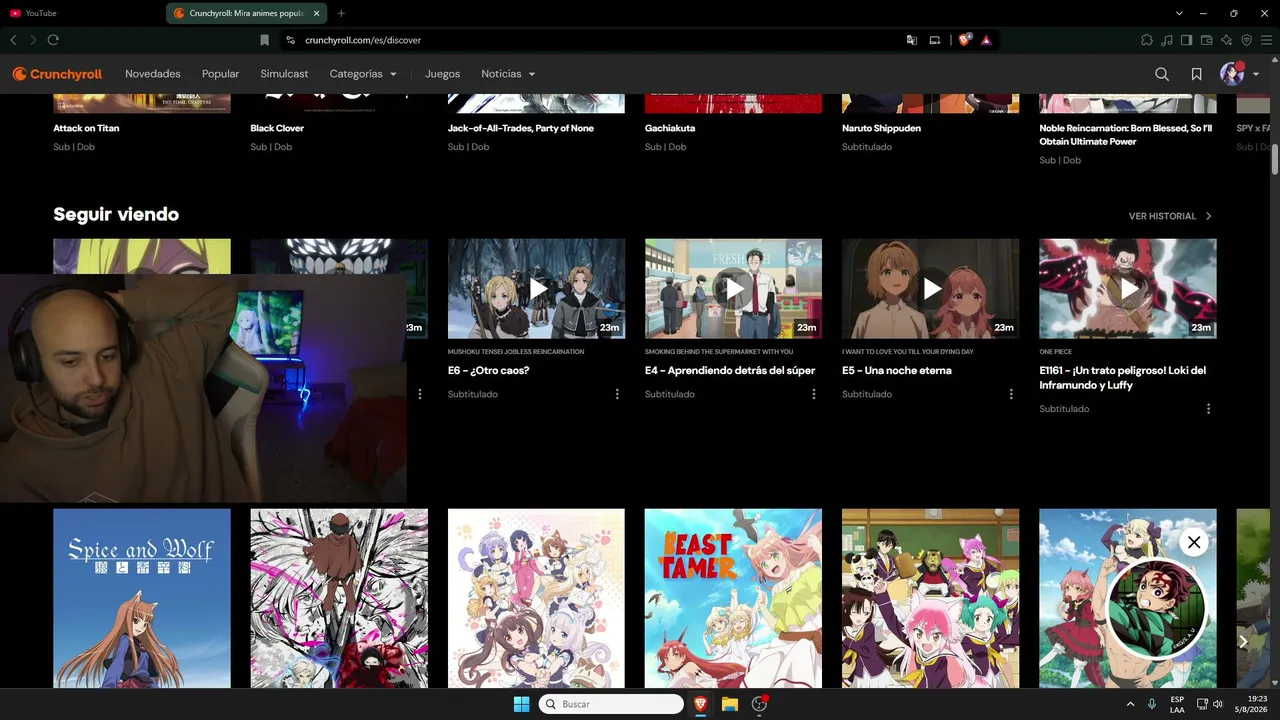
Task: Play Smoking Behind the Supermarket E4
Action: tap(733, 288)
